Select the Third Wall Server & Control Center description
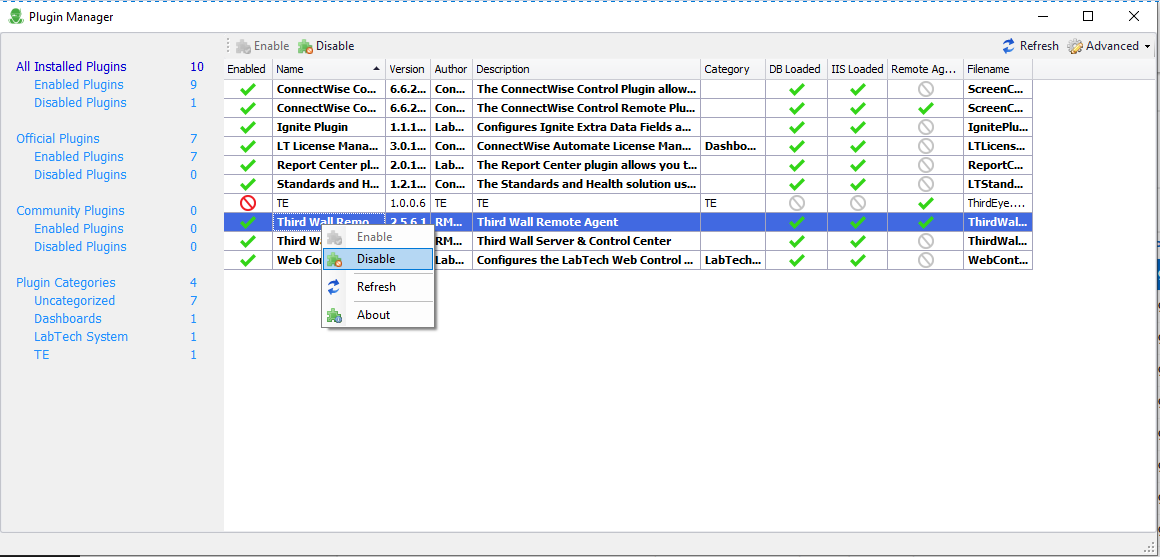 (587, 241)
